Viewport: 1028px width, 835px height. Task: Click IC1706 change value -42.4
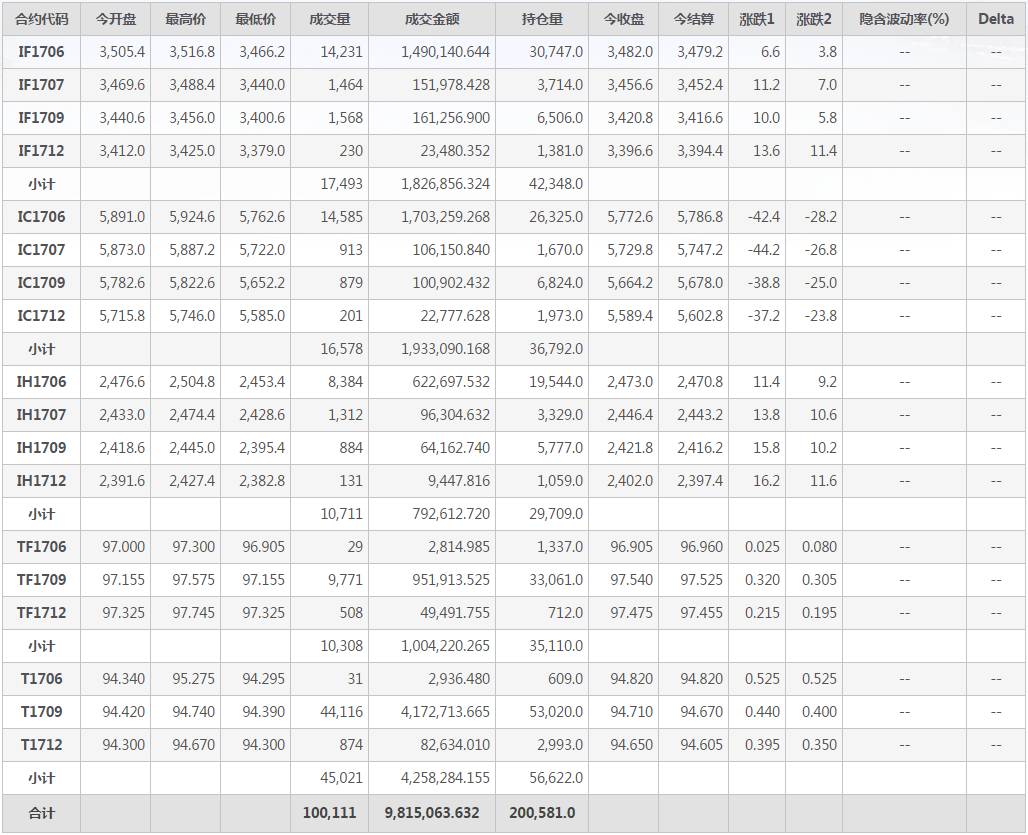(763, 217)
